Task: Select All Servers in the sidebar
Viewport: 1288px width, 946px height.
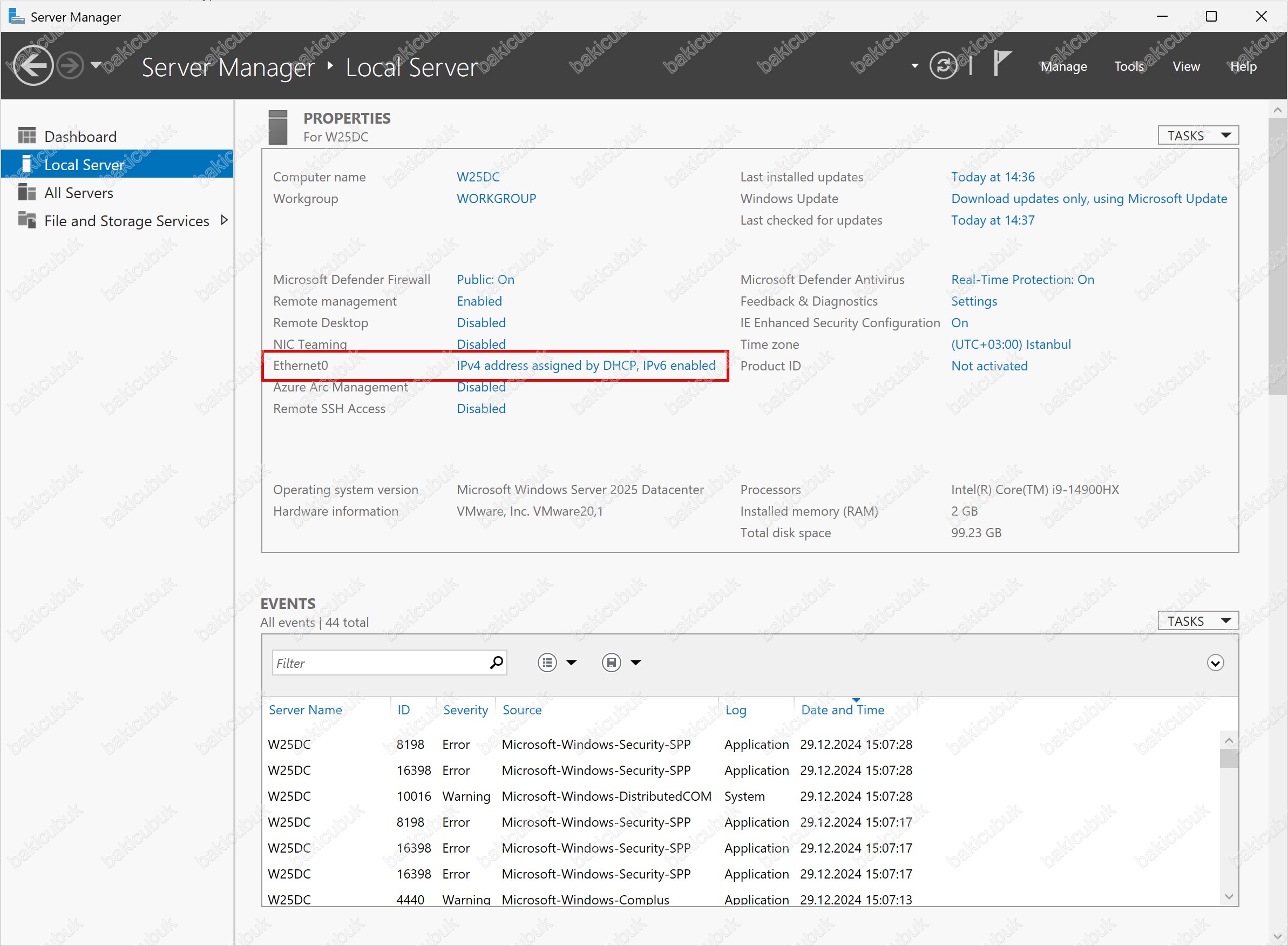Action: click(117, 193)
